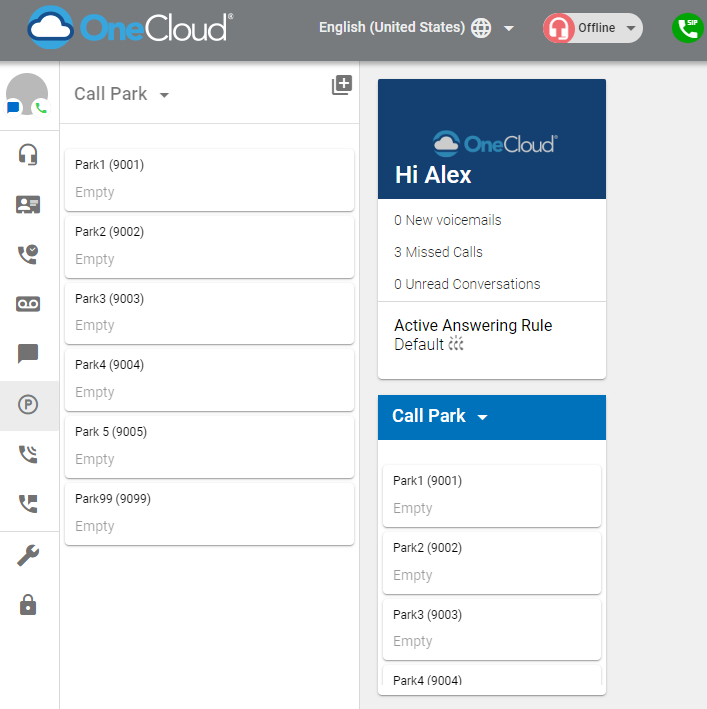Image resolution: width=707 pixels, height=709 pixels.
Task: Open 3 Missed Calls link
Action: pos(438,252)
